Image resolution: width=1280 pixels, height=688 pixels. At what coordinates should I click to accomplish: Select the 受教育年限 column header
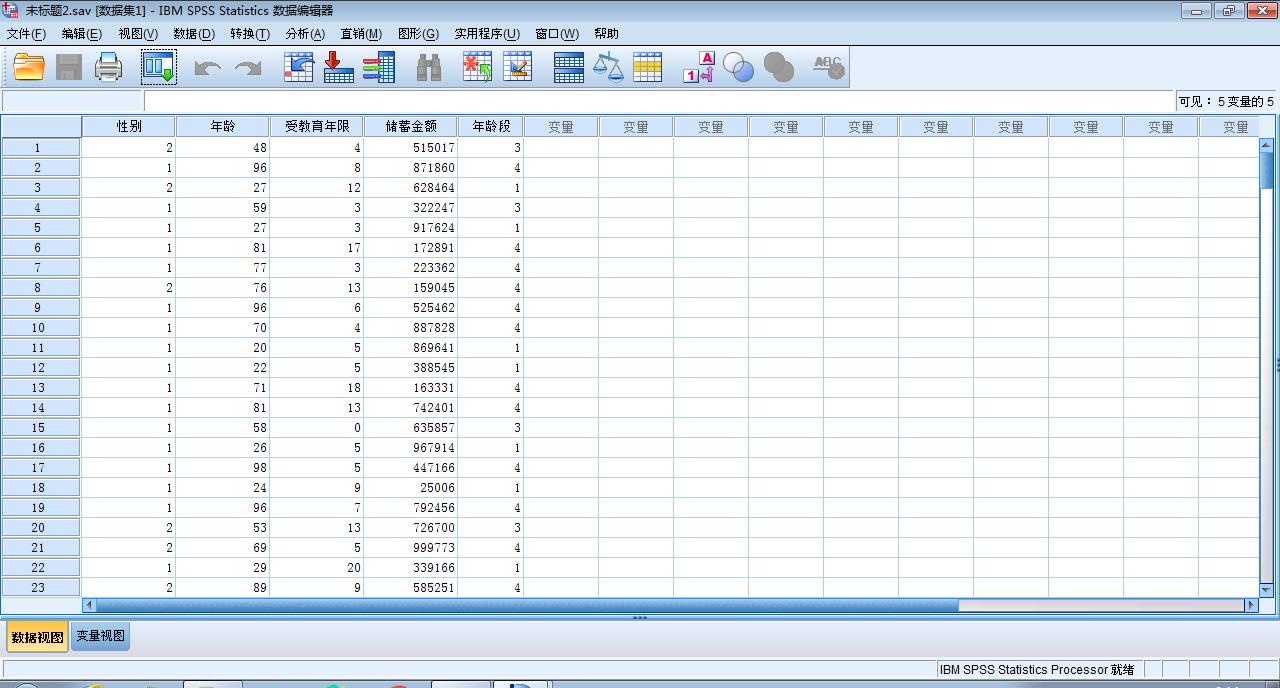coord(316,127)
